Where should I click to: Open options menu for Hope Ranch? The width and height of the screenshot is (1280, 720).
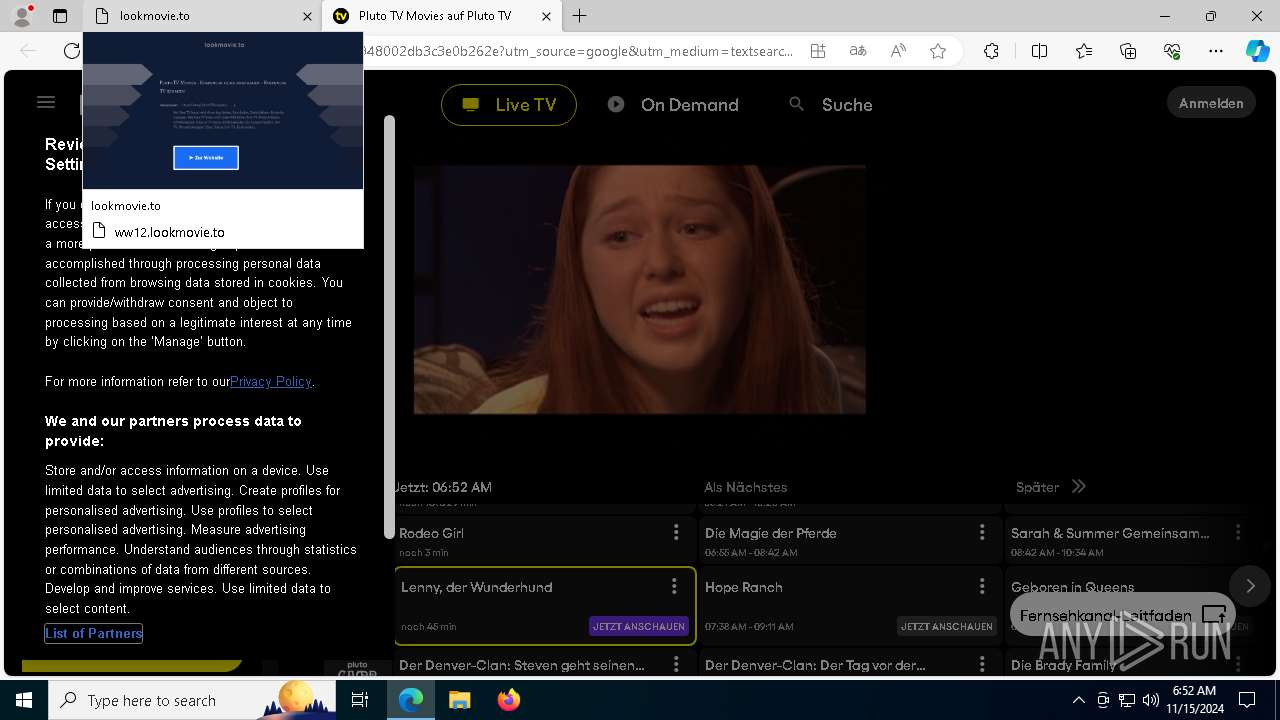click(x=982, y=586)
